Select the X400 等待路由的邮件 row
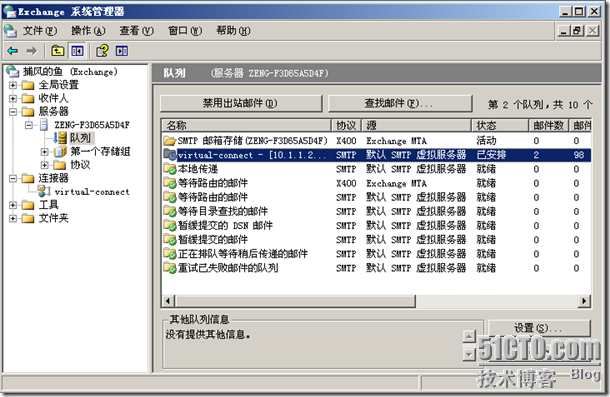Image resolution: width=610 pixels, height=397 pixels. pyautogui.click(x=377, y=183)
